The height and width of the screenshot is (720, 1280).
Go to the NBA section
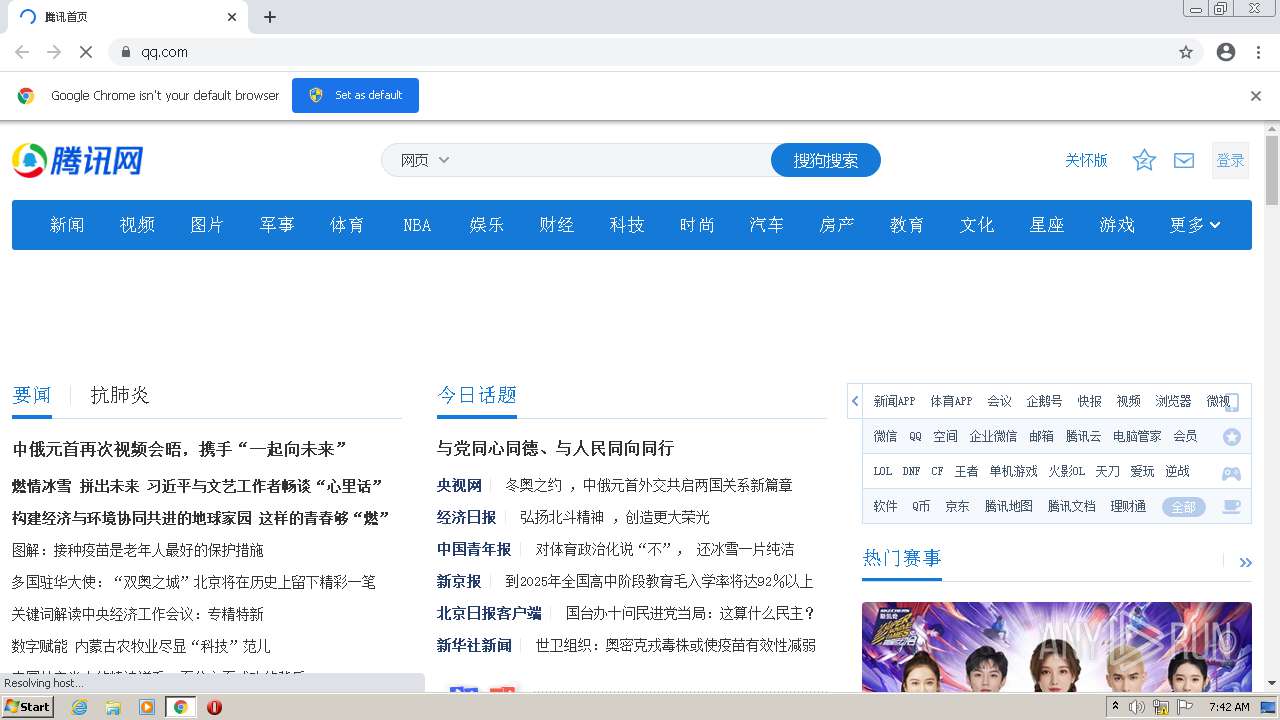[417, 225]
